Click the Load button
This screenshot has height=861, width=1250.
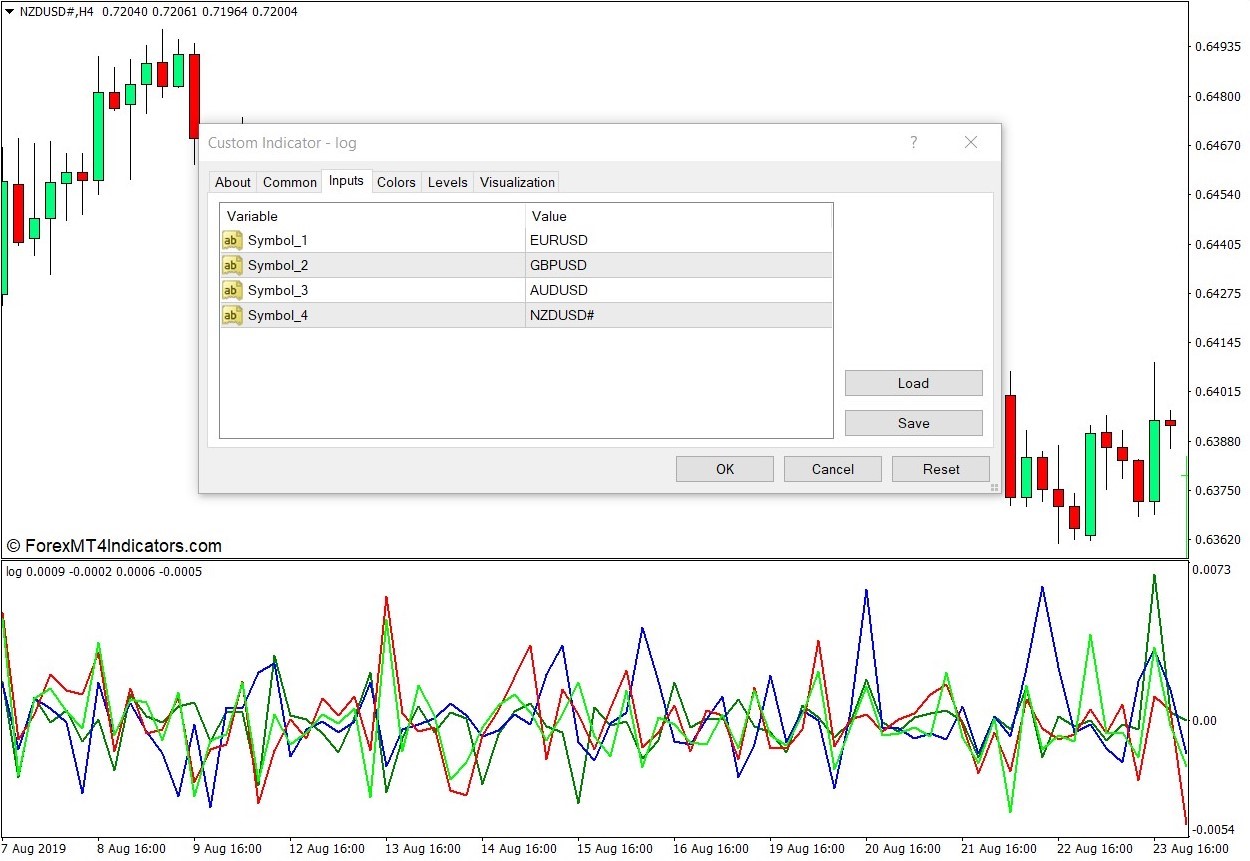click(914, 383)
